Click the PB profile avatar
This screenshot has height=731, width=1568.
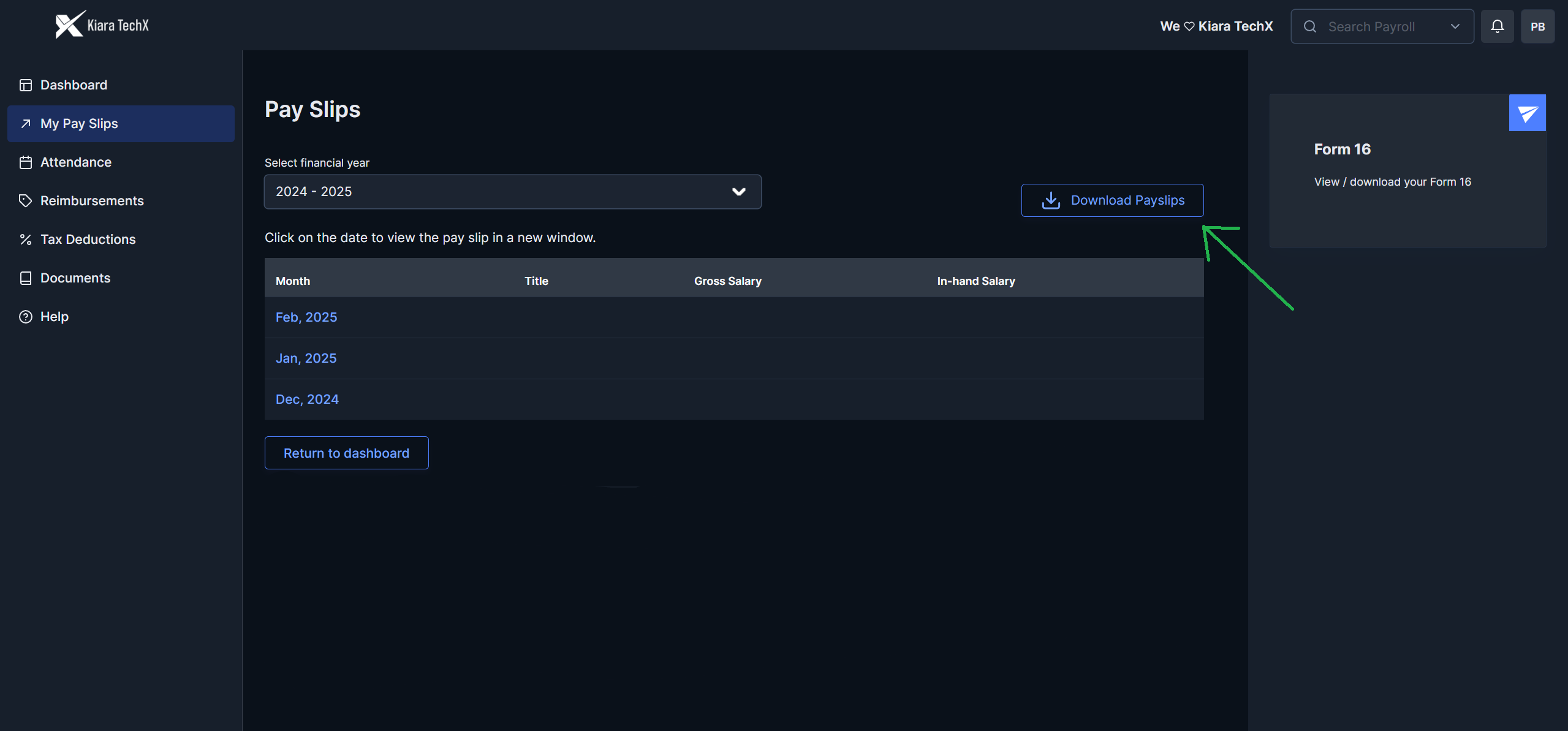[x=1537, y=26]
